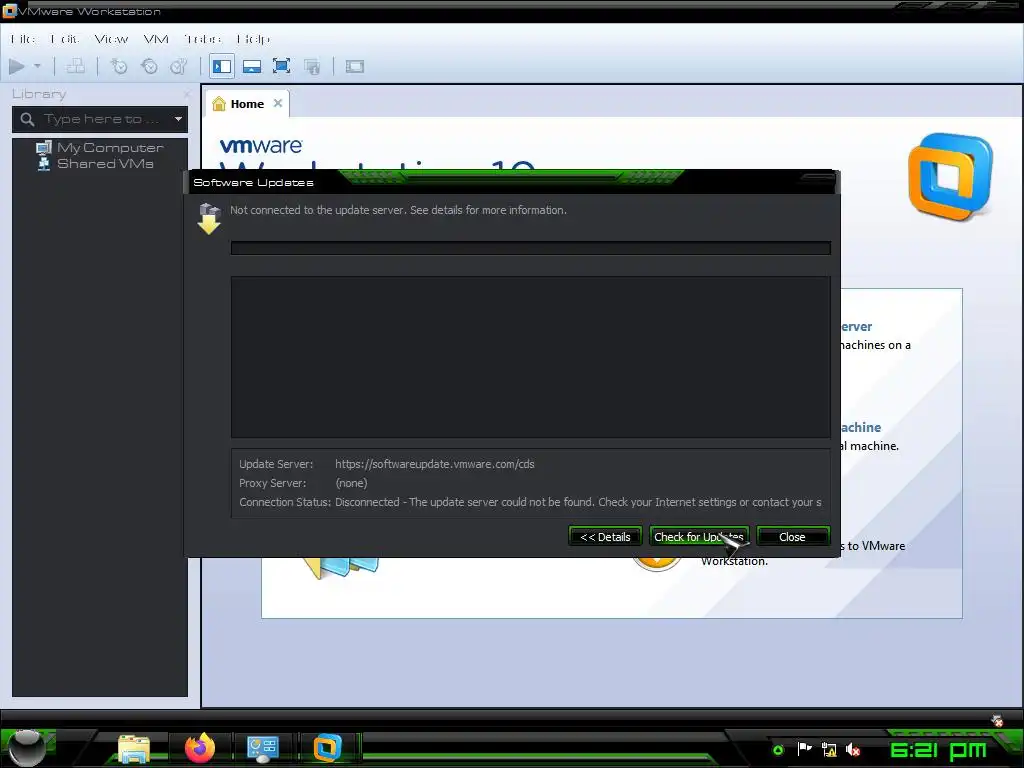Open the File menu
1024x768 pixels.
[23, 39]
